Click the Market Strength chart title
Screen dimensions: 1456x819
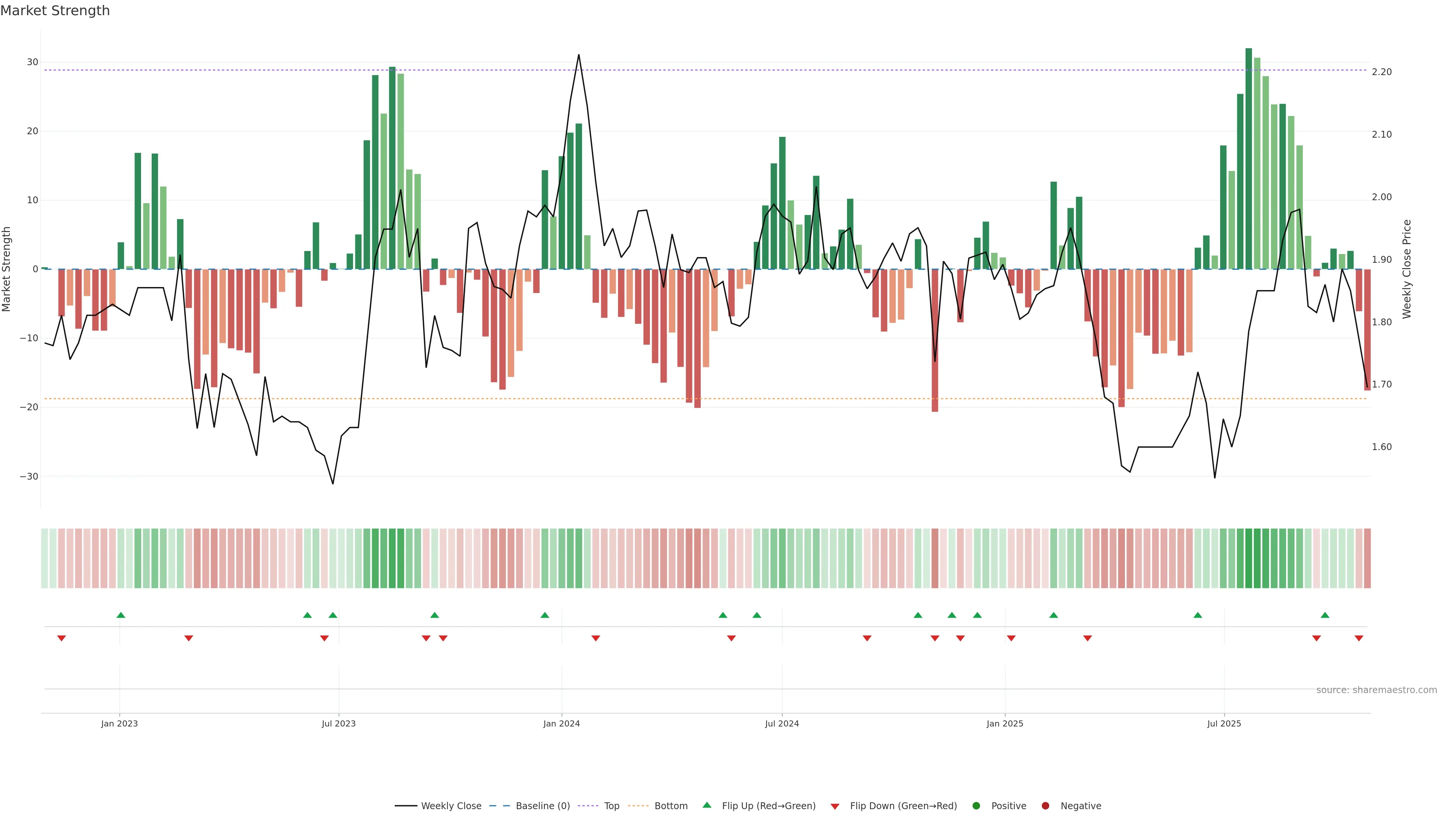pos(55,11)
